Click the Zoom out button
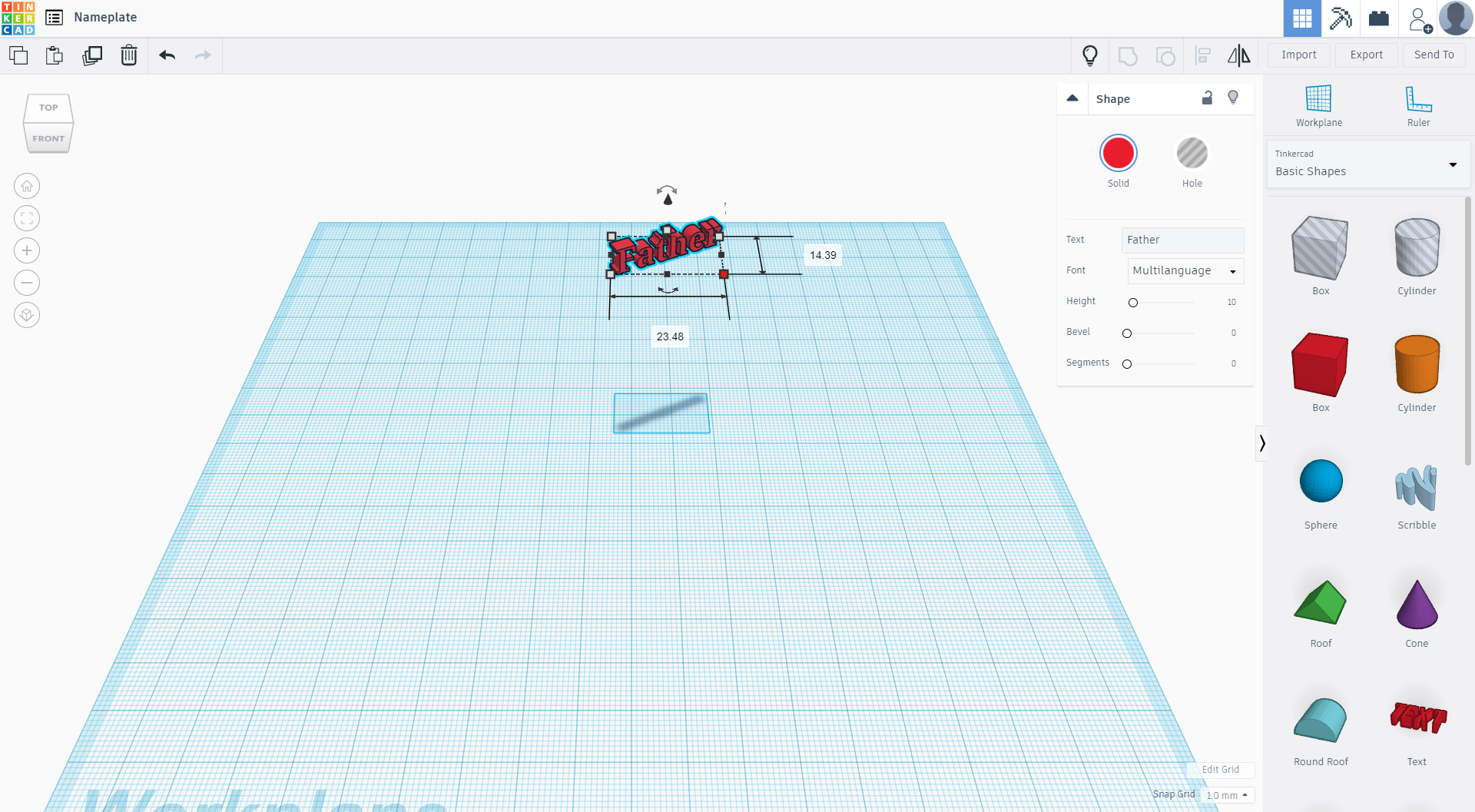This screenshot has height=812, width=1475. (x=27, y=283)
